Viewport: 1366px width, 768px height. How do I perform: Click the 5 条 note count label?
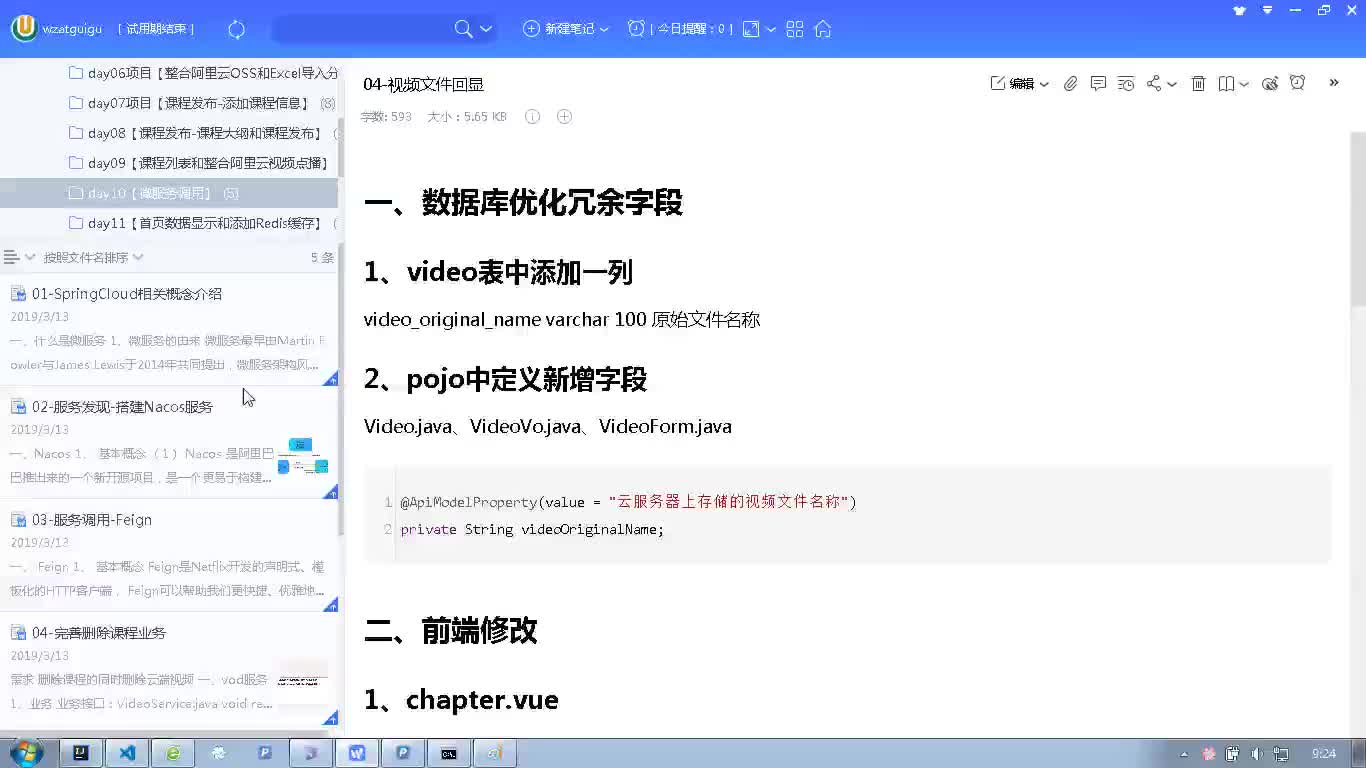[322, 257]
